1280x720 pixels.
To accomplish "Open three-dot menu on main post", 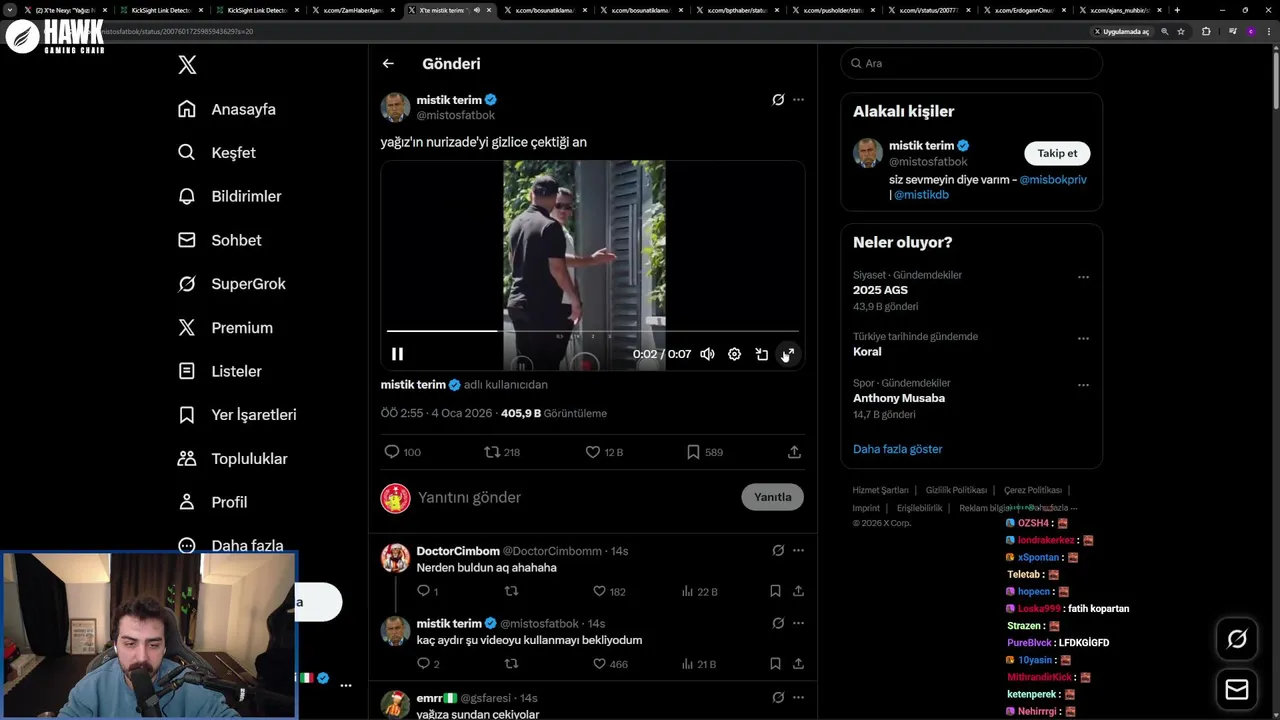I will click(798, 100).
